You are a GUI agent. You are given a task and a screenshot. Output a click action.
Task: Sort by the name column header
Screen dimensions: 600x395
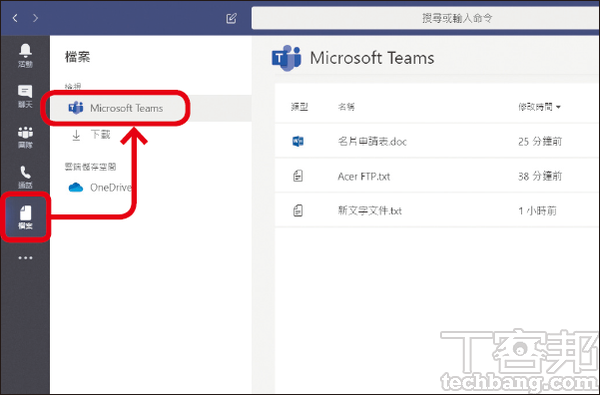(x=346, y=107)
